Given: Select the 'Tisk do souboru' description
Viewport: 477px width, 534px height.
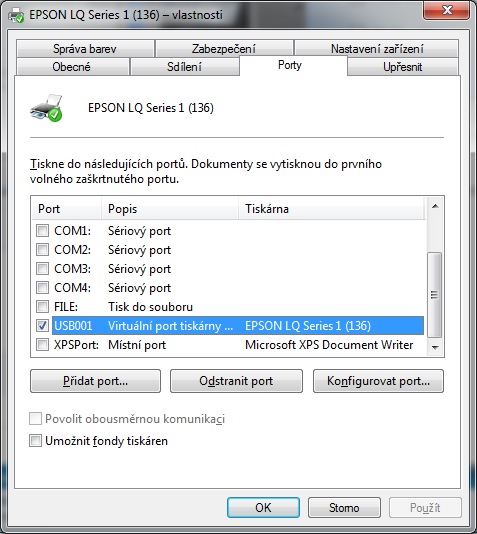Looking at the screenshot, I should click(150, 307).
